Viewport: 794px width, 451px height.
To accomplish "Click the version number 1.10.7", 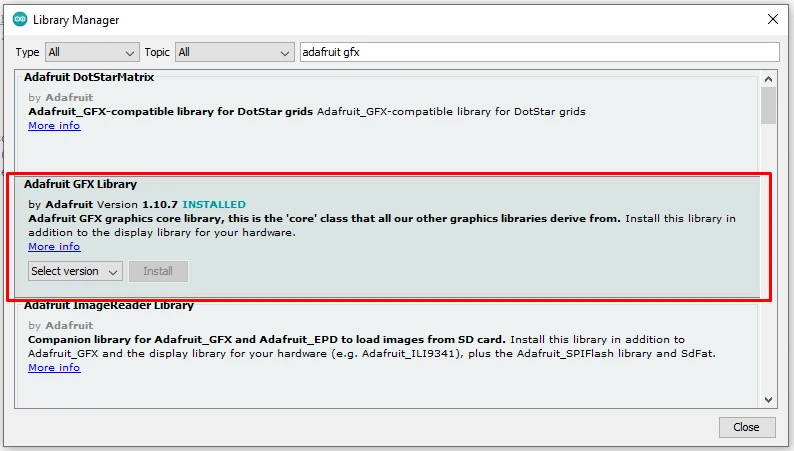I will (160, 204).
